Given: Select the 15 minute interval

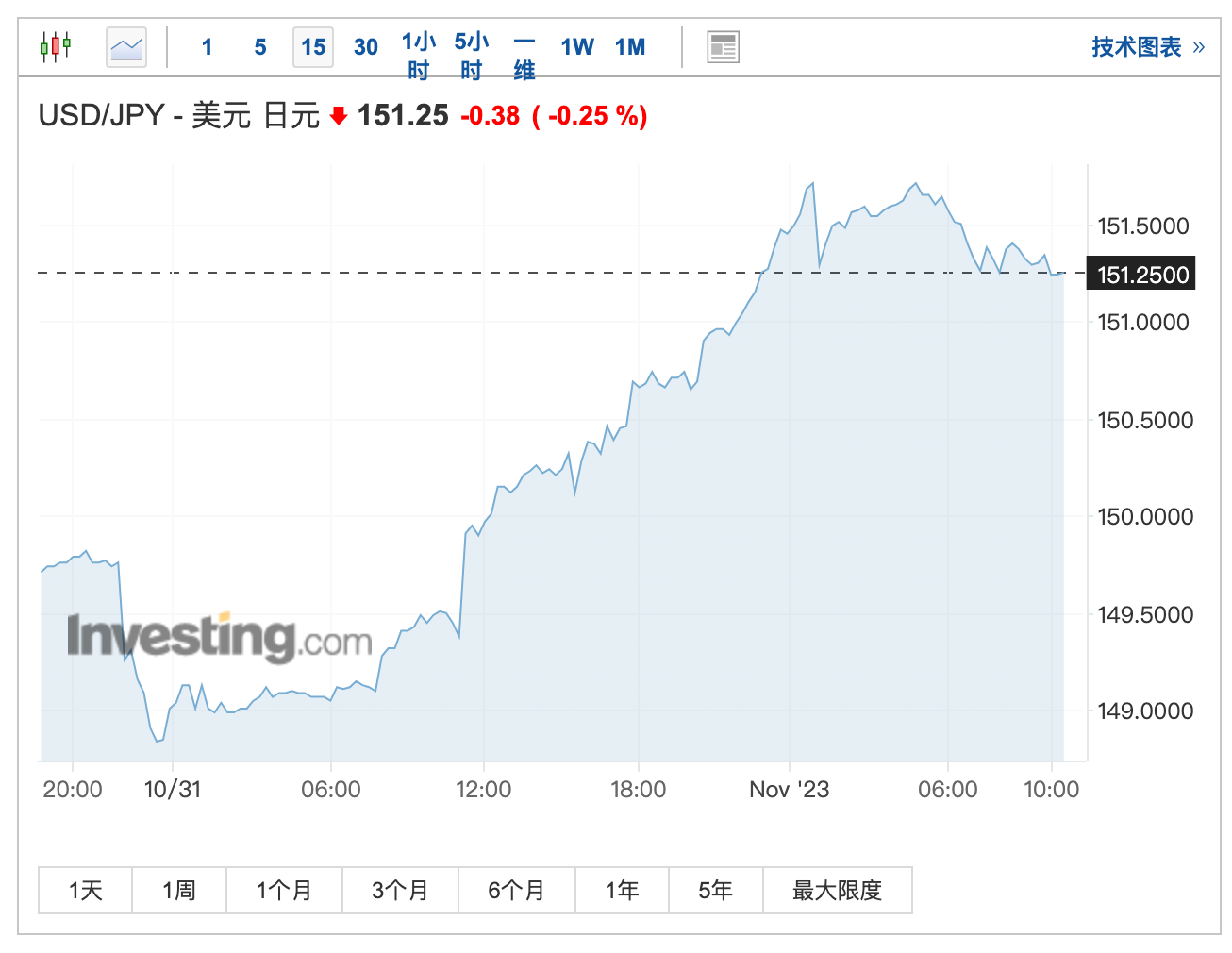Looking at the screenshot, I should [313, 47].
